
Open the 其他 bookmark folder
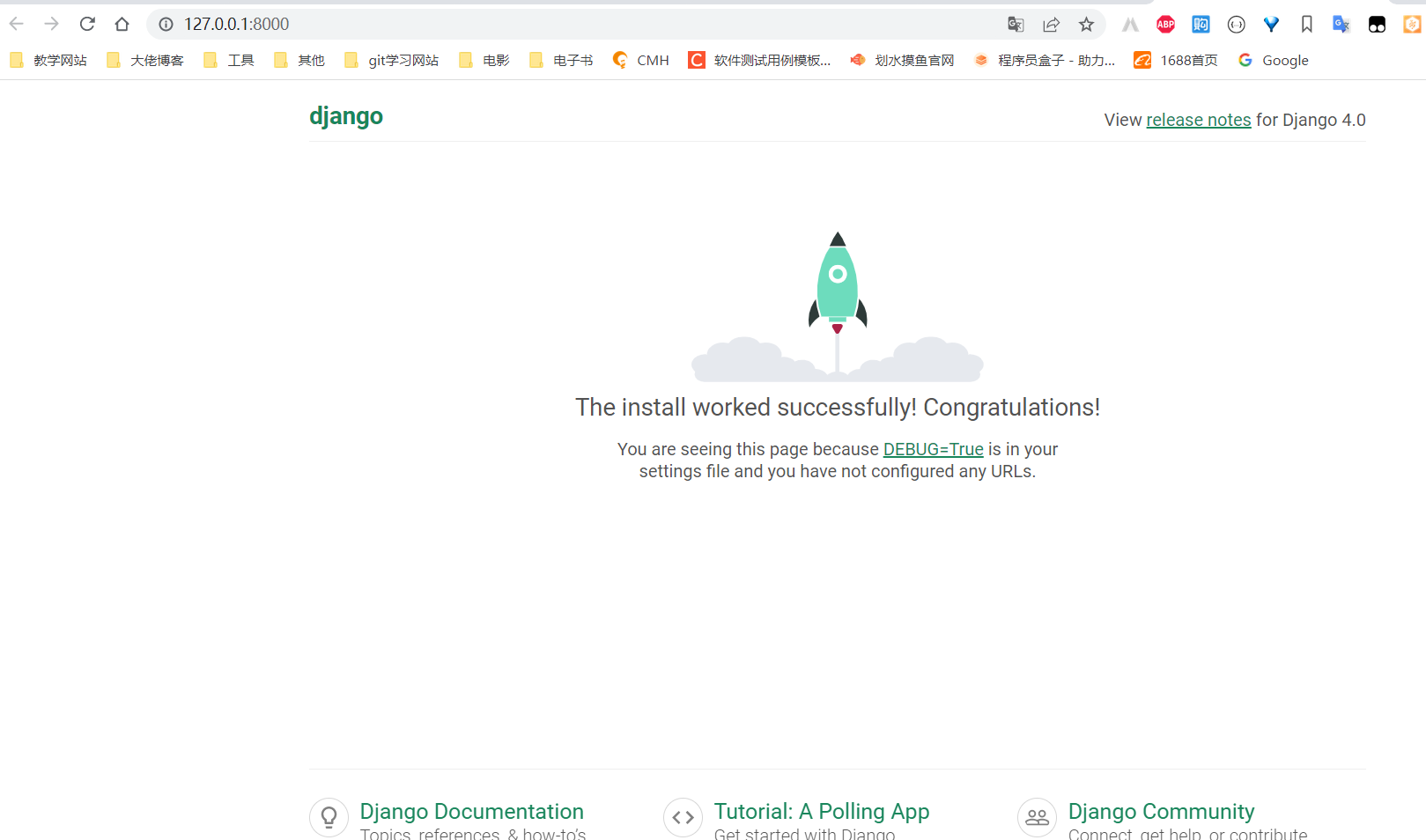pyautogui.click(x=299, y=60)
